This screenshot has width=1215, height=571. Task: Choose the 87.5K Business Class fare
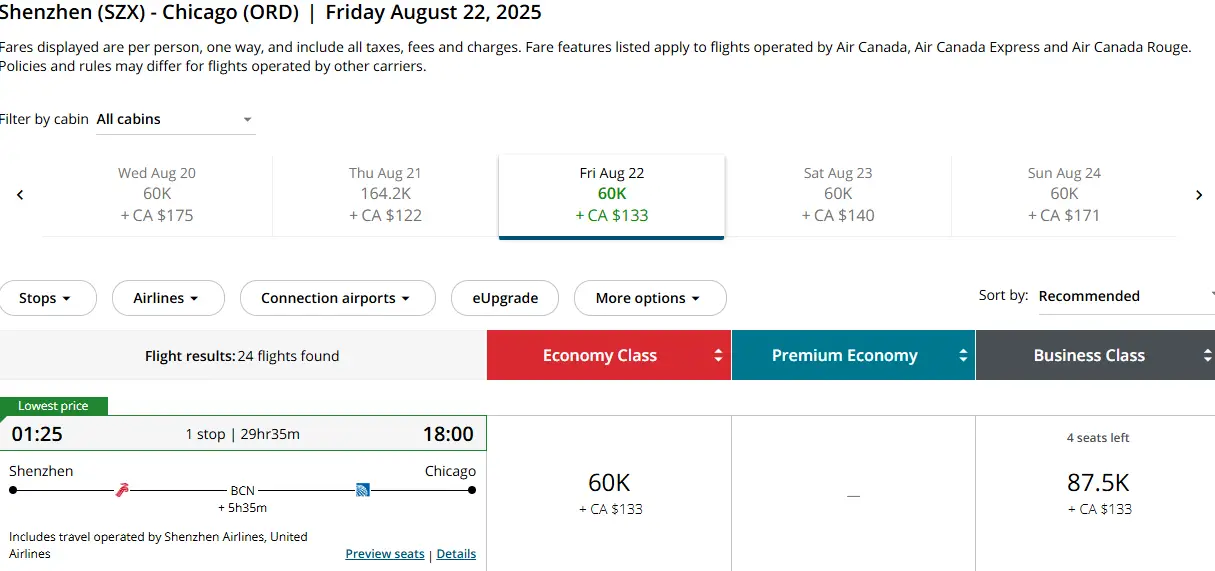pos(1097,494)
